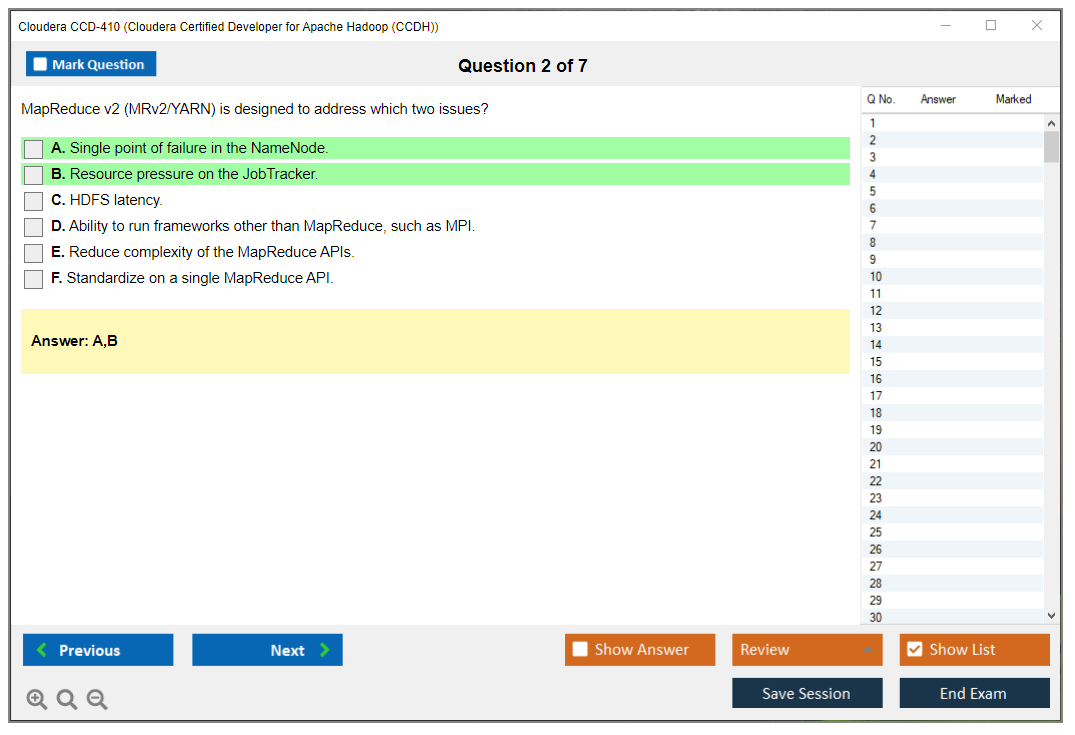The image size is (1075, 735).
Task: Go to the Previous question
Action: (x=98, y=650)
